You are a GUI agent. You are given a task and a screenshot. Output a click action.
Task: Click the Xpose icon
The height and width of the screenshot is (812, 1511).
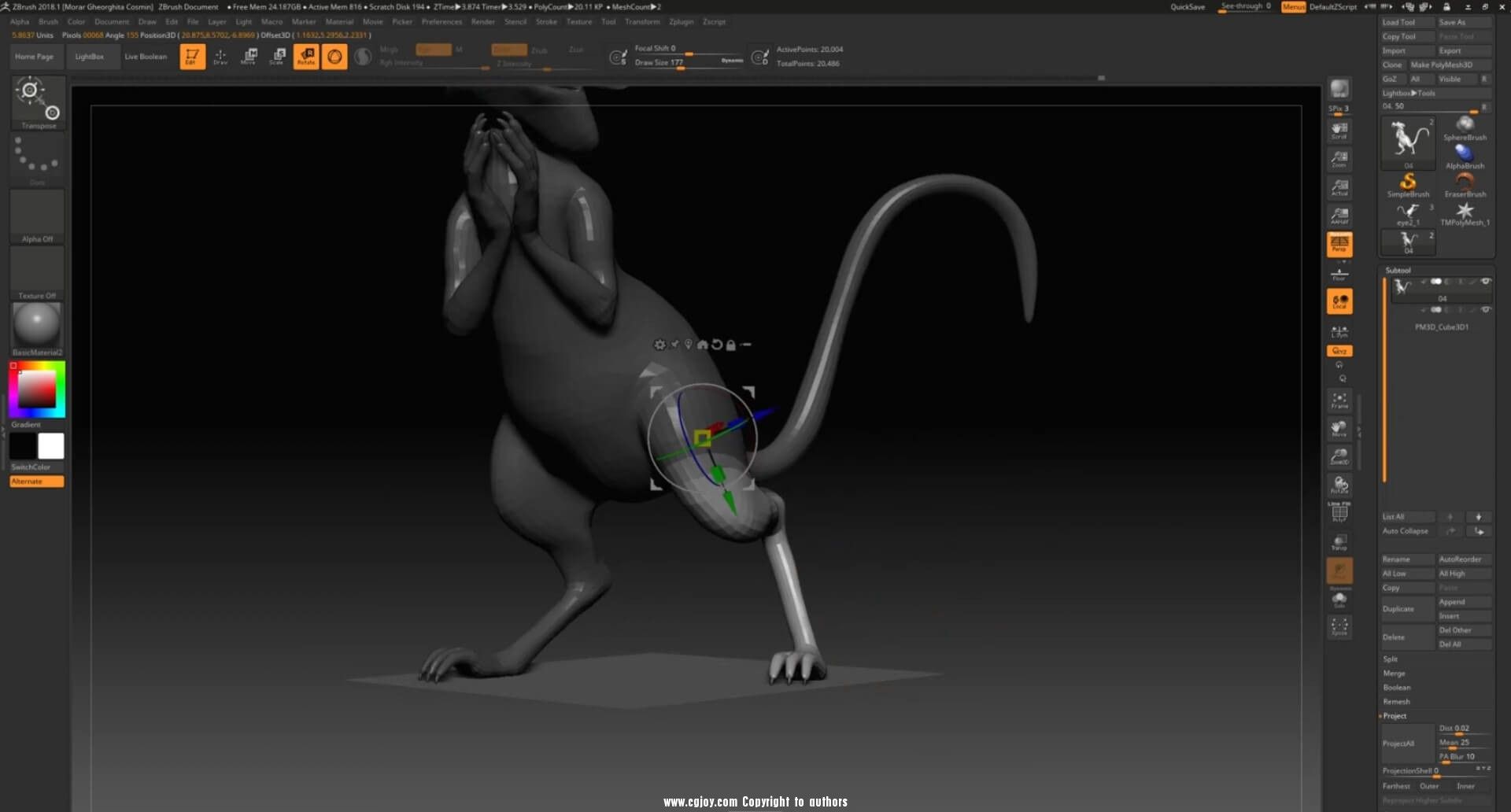1339,627
